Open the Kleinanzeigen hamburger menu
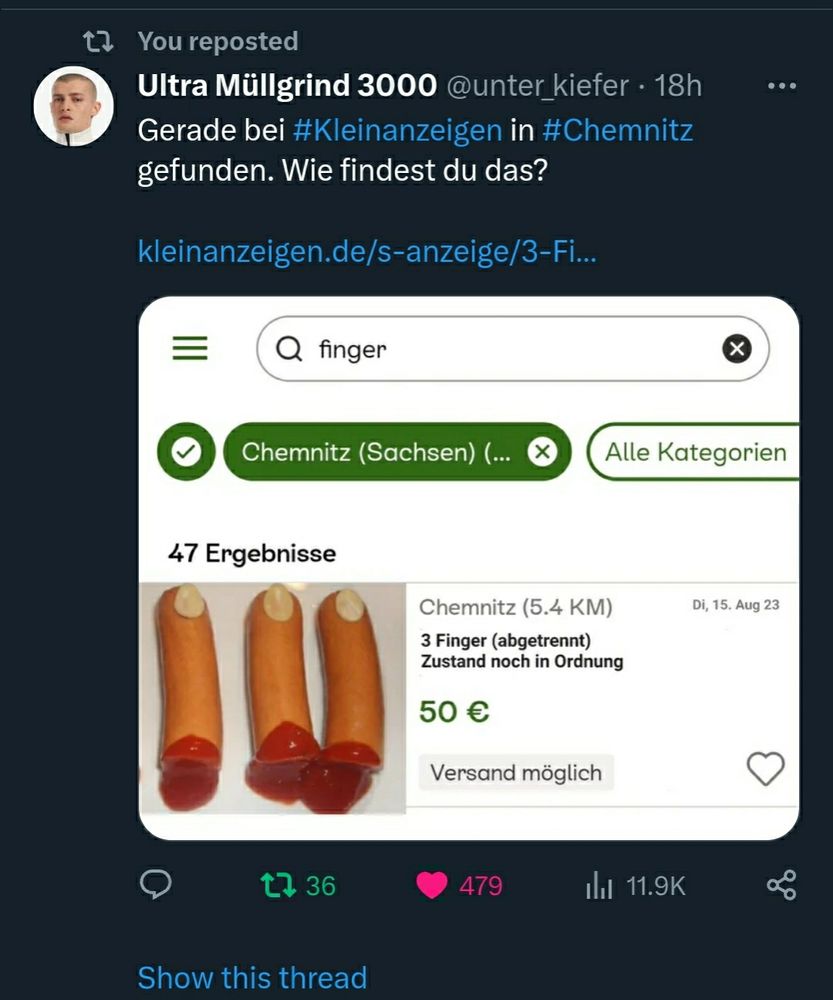This screenshot has height=1000, width=833. pos(190,348)
